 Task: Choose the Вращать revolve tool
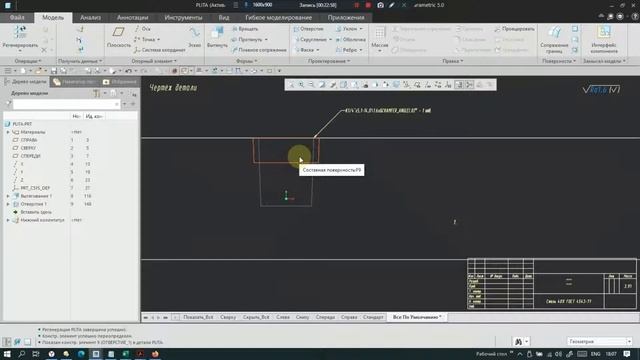coord(244,29)
